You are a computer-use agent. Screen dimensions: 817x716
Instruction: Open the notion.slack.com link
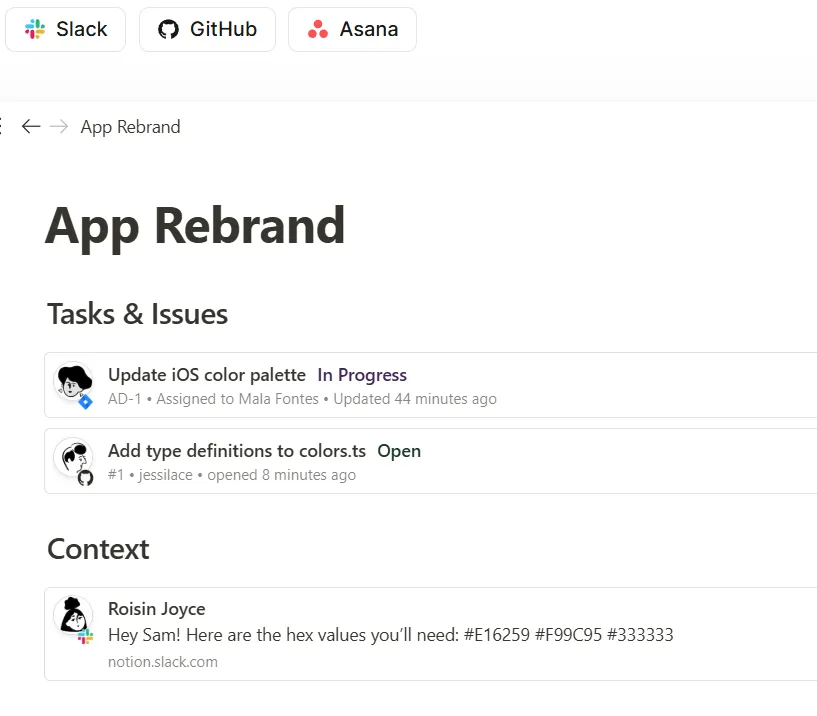pos(163,661)
